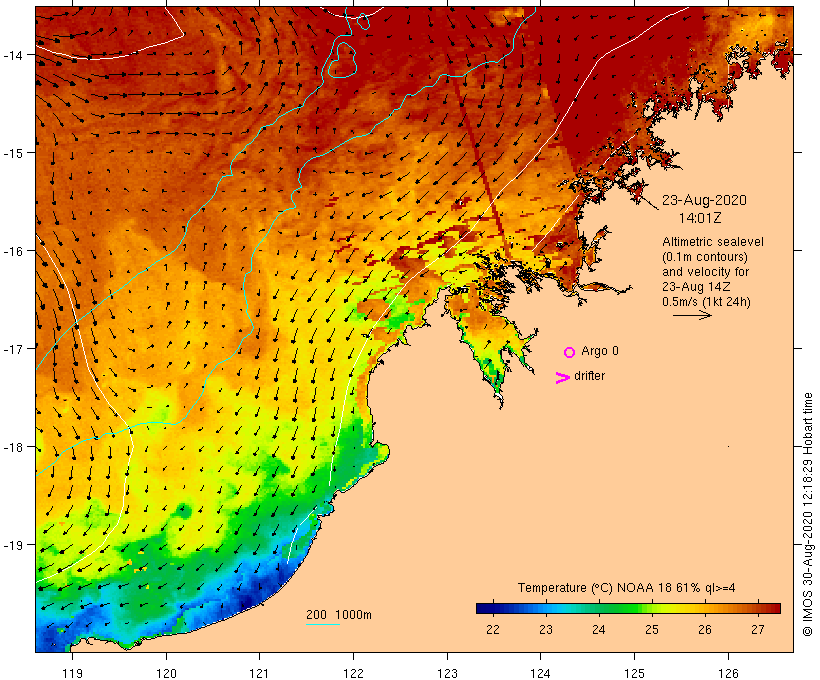Click the colorbar tick label 22
This screenshot has width=820, height=680.
(x=493, y=629)
